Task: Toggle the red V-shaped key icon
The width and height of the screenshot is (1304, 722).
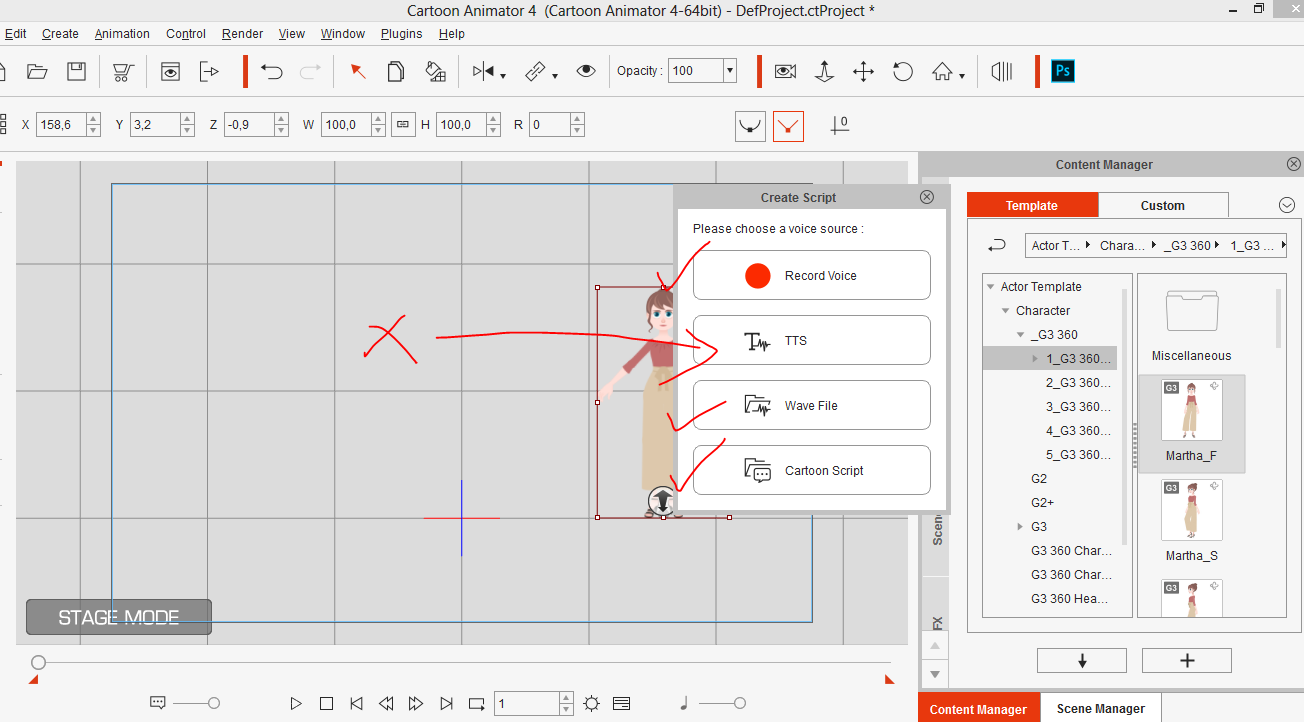Action: coord(789,126)
